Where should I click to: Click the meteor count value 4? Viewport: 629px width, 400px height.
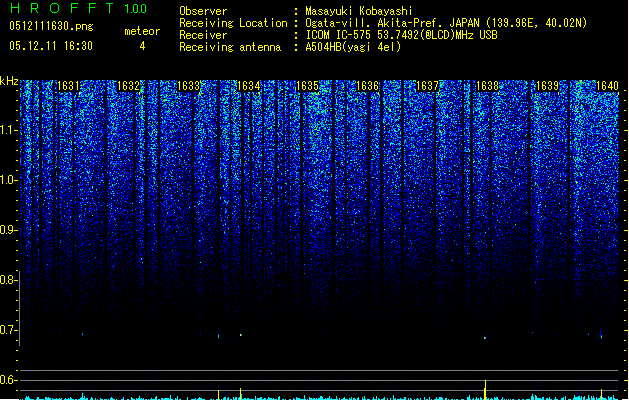point(142,46)
